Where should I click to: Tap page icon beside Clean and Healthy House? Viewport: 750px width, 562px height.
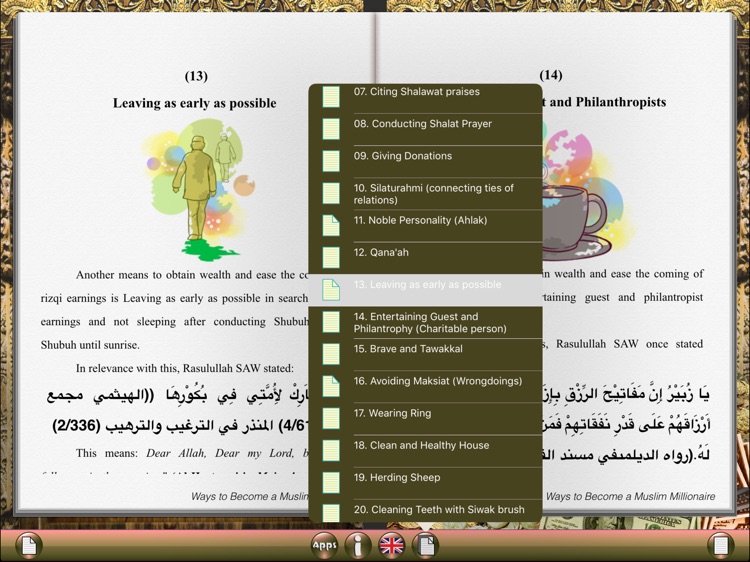click(x=331, y=450)
